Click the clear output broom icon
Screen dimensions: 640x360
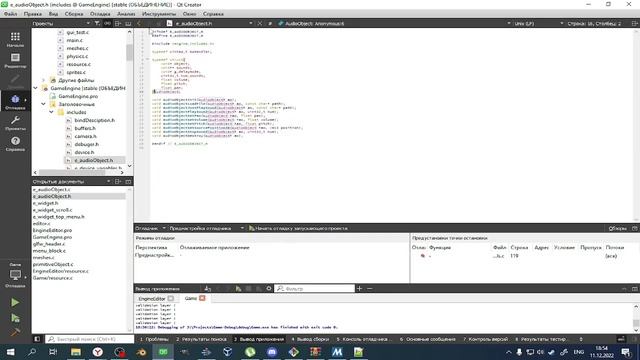tap(208, 288)
